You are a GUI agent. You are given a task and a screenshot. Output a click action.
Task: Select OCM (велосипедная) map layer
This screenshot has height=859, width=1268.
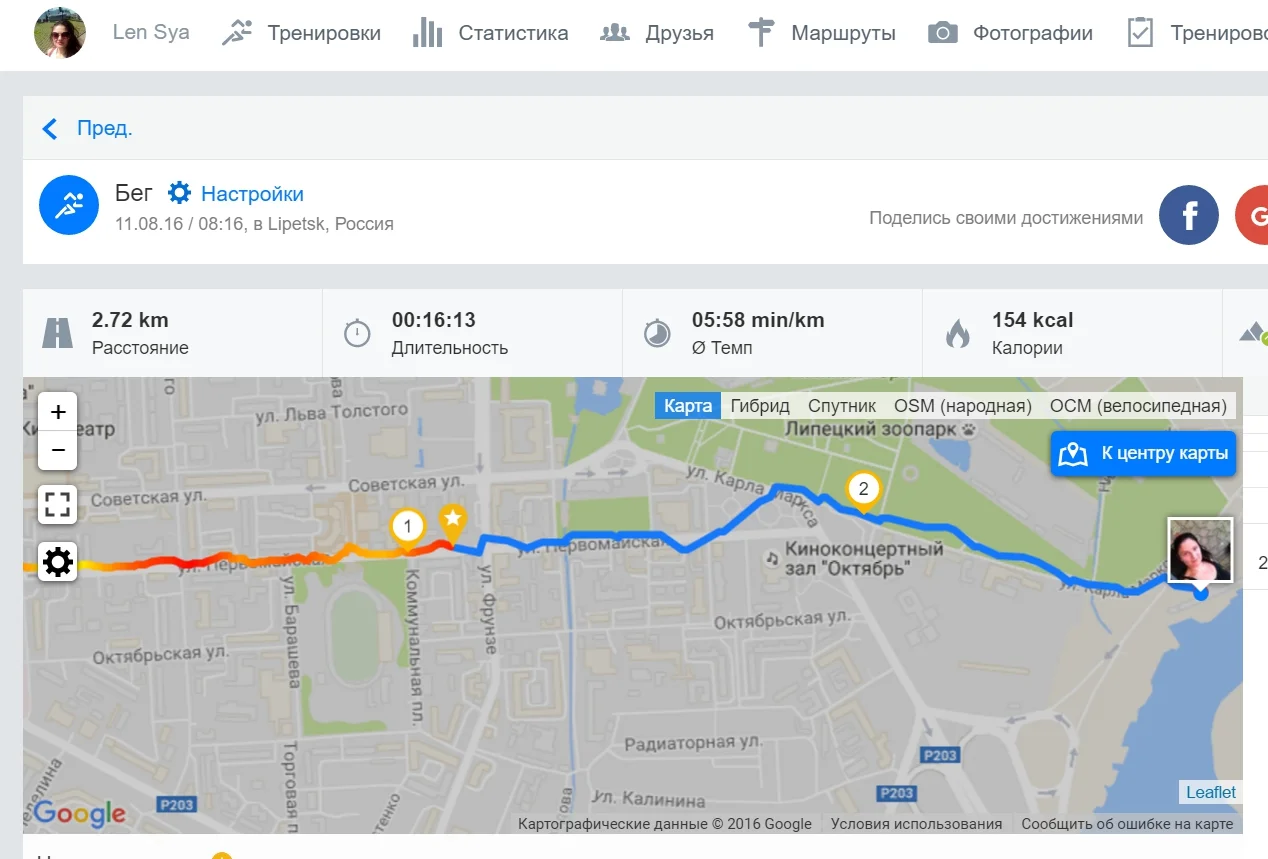(1138, 406)
